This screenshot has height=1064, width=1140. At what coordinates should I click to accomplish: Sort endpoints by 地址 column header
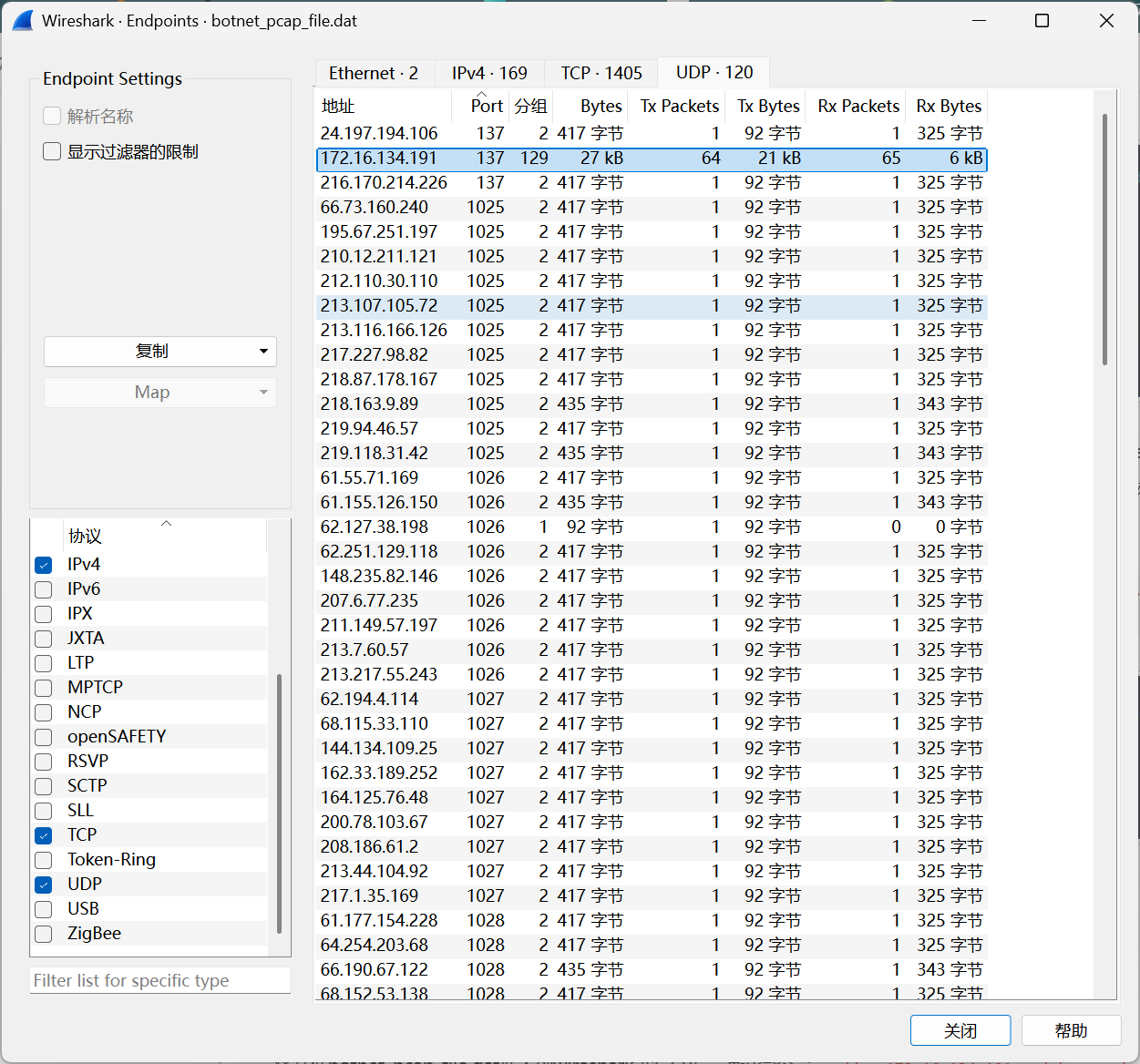pos(385,106)
